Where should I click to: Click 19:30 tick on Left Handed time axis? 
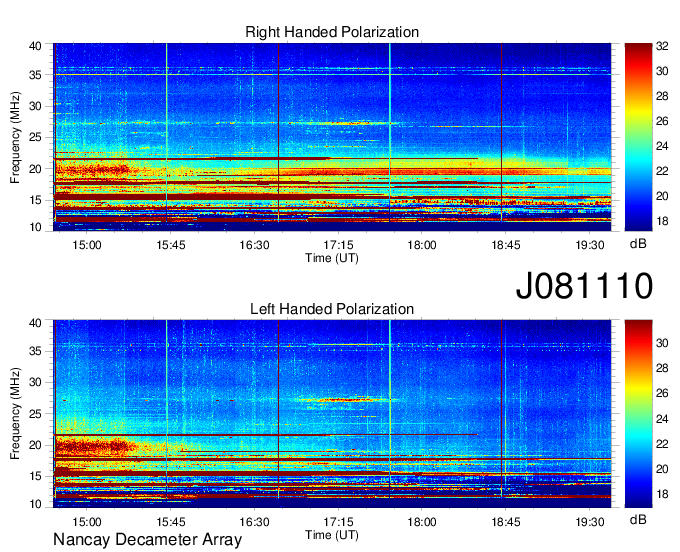[x=590, y=522]
